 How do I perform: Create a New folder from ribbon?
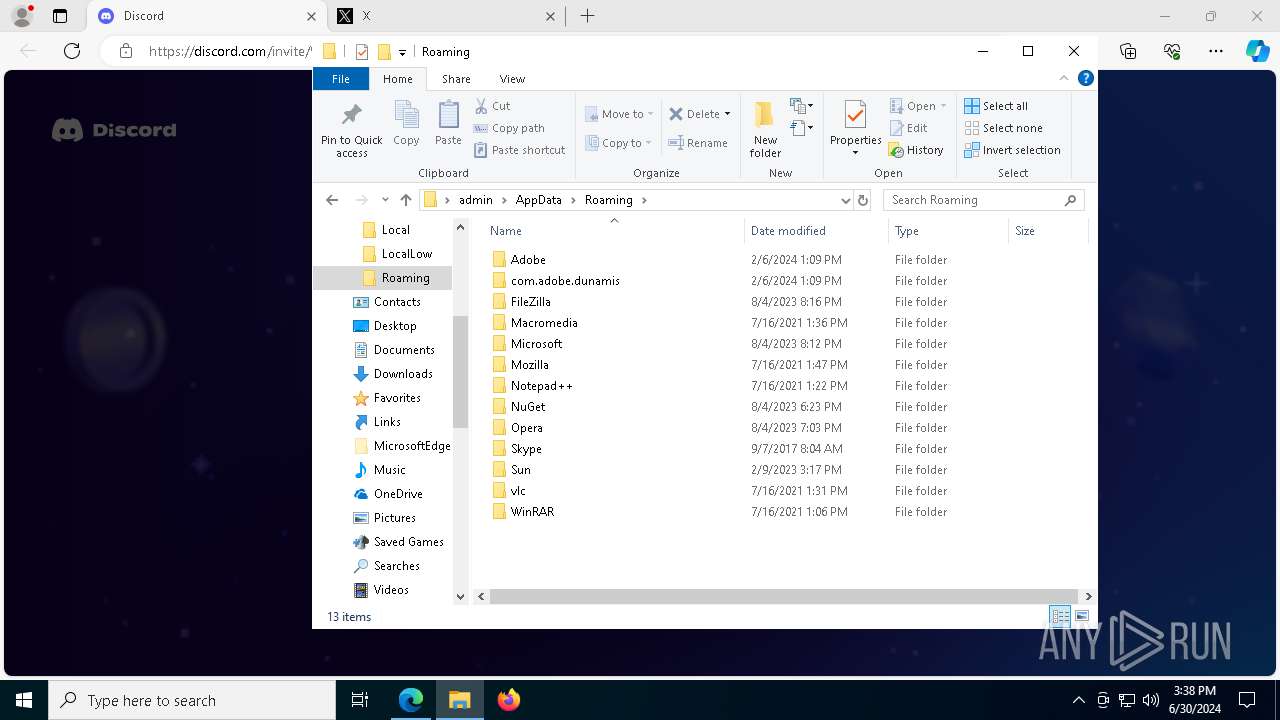pyautogui.click(x=765, y=129)
